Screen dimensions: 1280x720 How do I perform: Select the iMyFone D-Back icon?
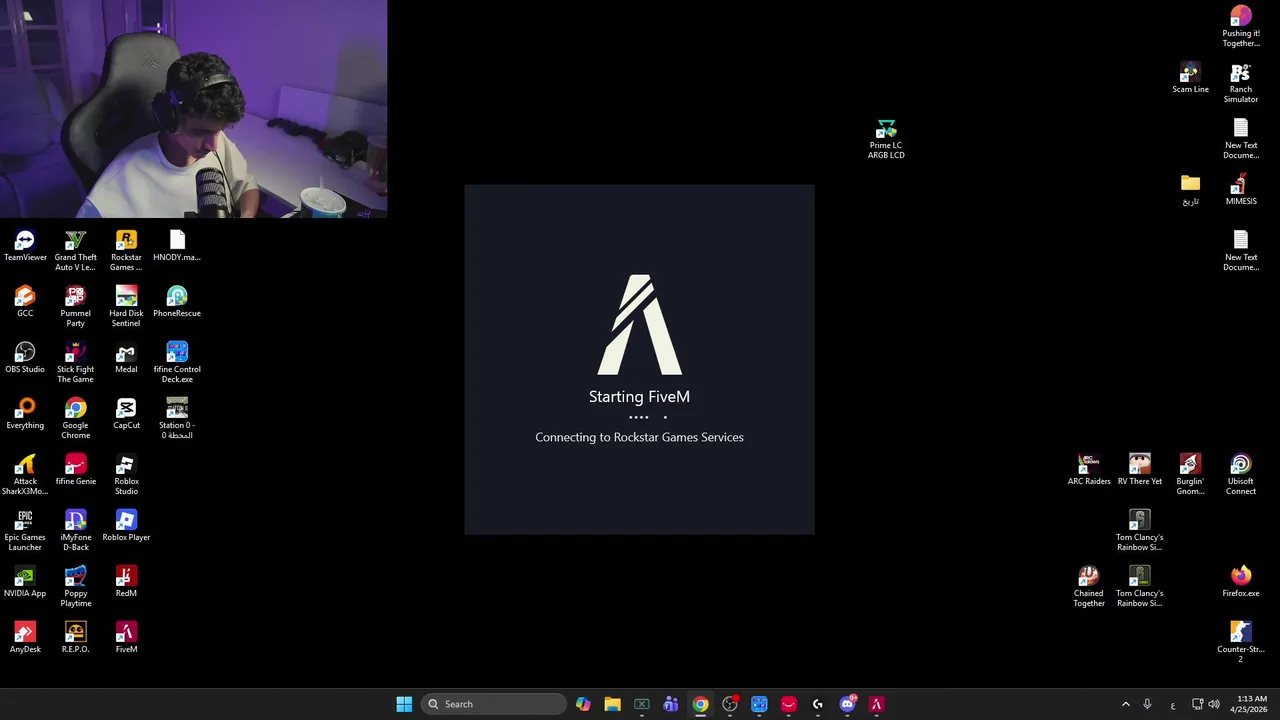pos(75,530)
